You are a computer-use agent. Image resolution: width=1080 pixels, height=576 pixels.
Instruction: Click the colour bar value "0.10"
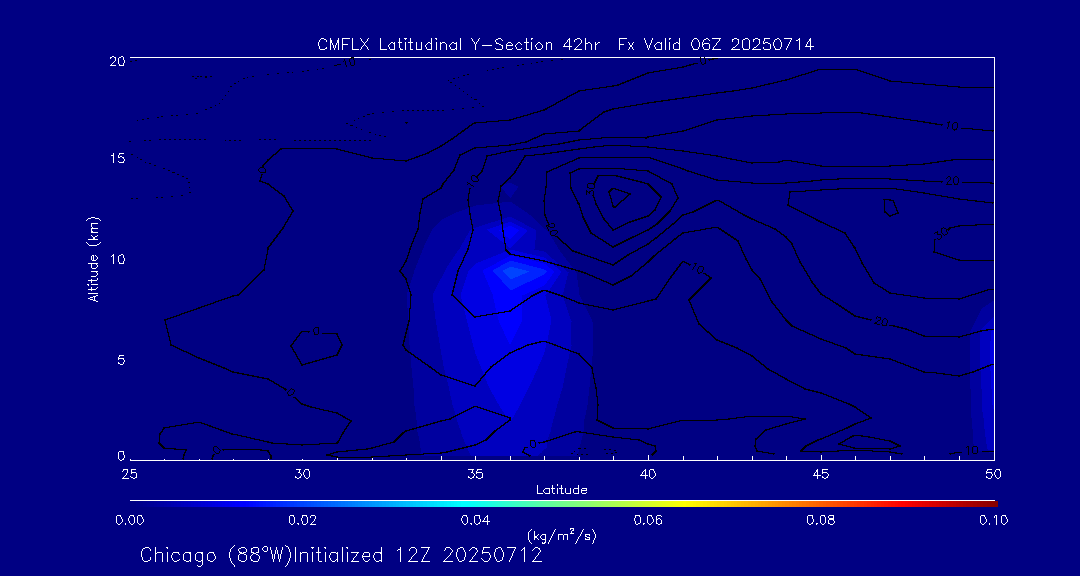pyautogui.click(x=995, y=521)
